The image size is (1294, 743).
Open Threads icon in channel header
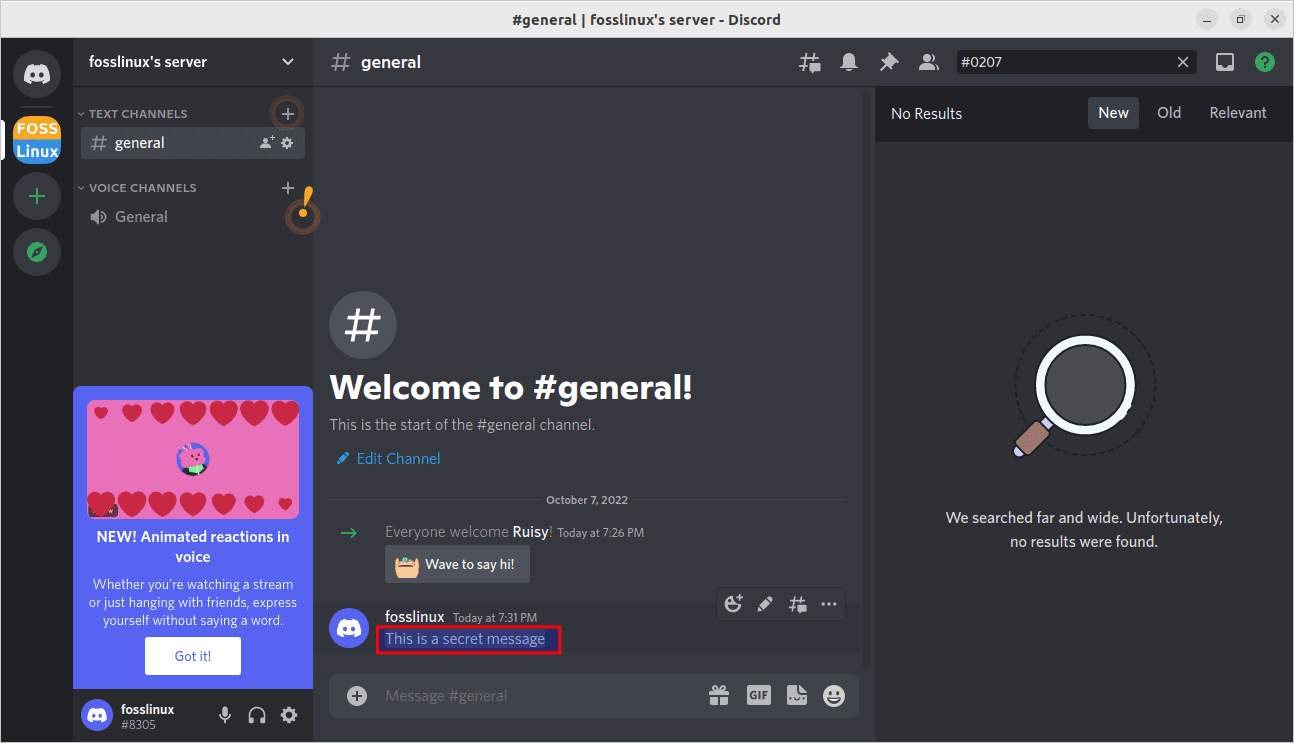point(809,62)
